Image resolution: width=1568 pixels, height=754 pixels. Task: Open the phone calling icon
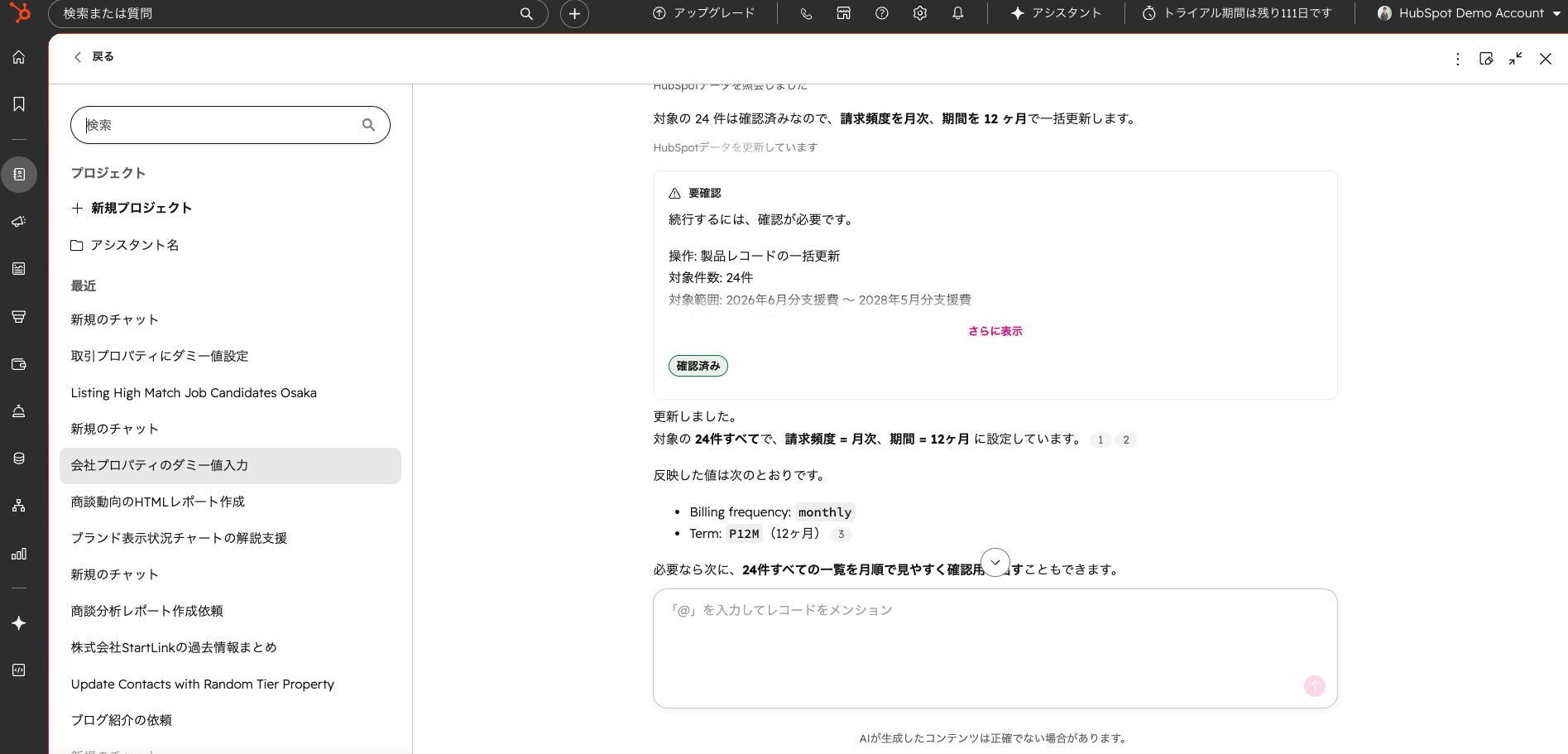pyautogui.click(x=806, y=13)
